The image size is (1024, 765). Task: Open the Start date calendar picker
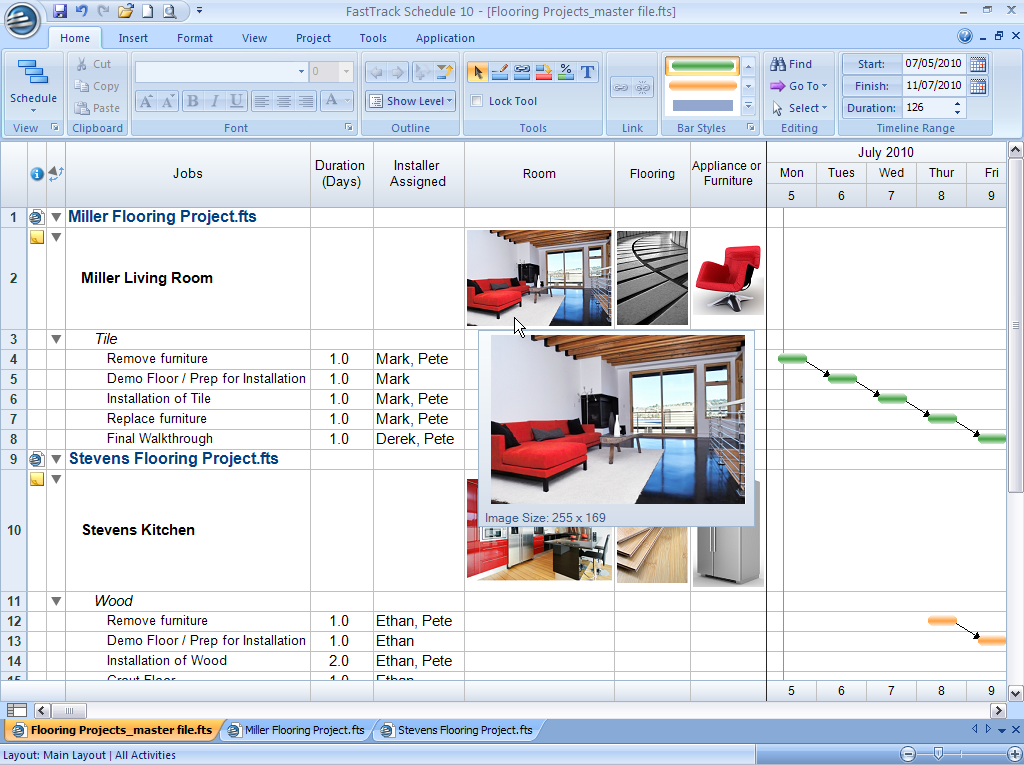point(978,64)
